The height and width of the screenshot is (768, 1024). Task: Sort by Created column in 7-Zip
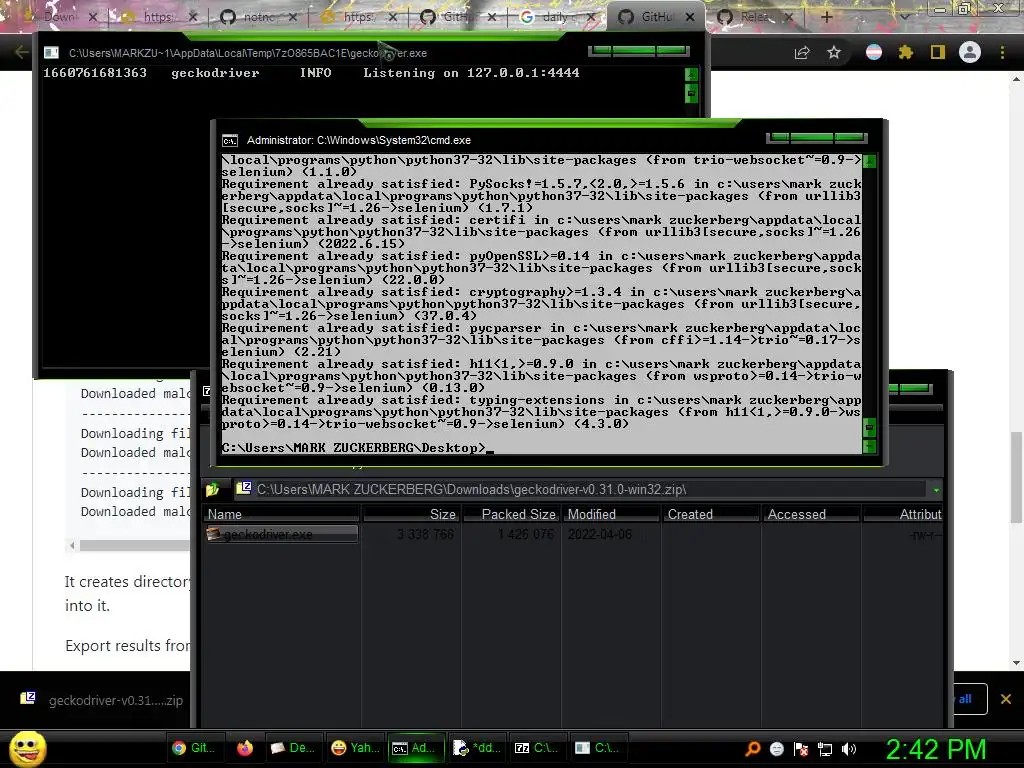(711, 514)
